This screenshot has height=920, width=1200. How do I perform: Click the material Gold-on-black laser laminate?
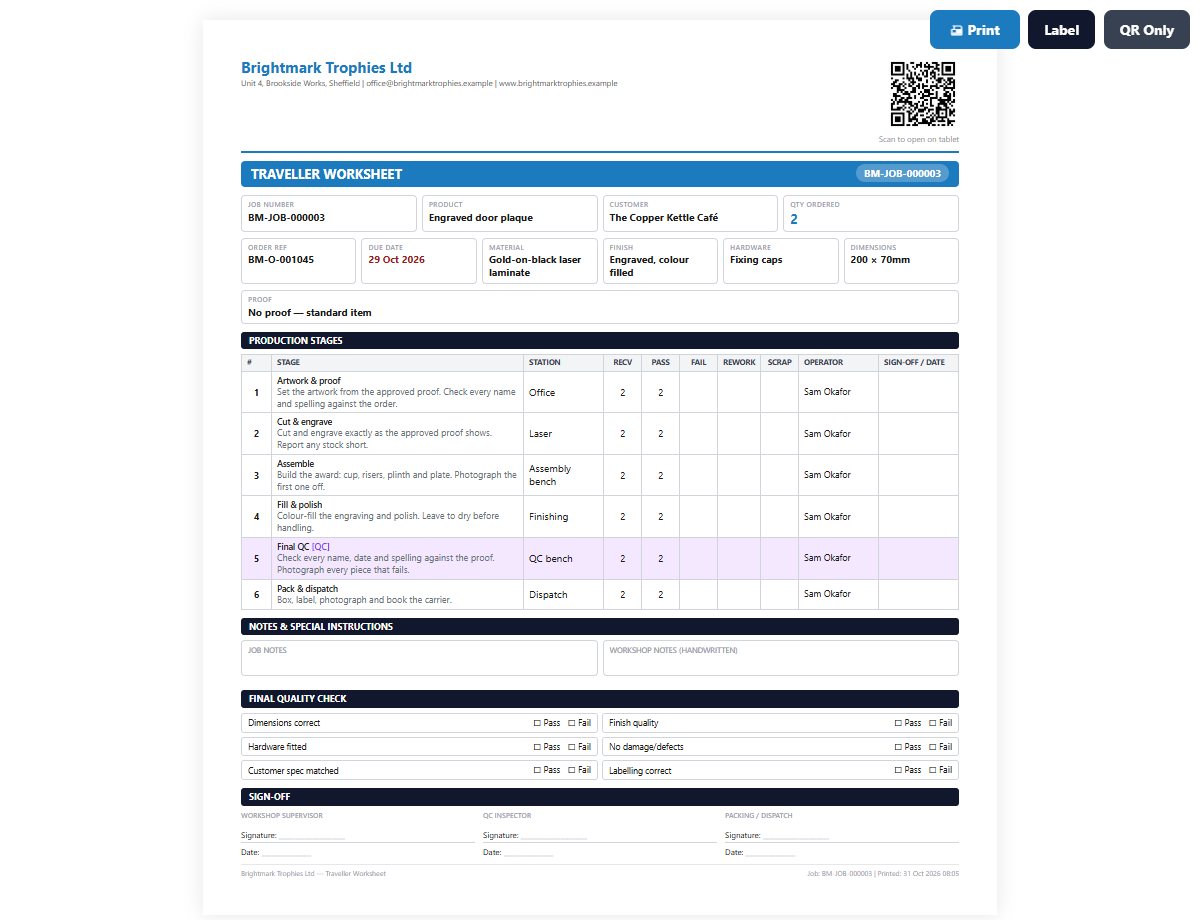click(x=535, y=266)
